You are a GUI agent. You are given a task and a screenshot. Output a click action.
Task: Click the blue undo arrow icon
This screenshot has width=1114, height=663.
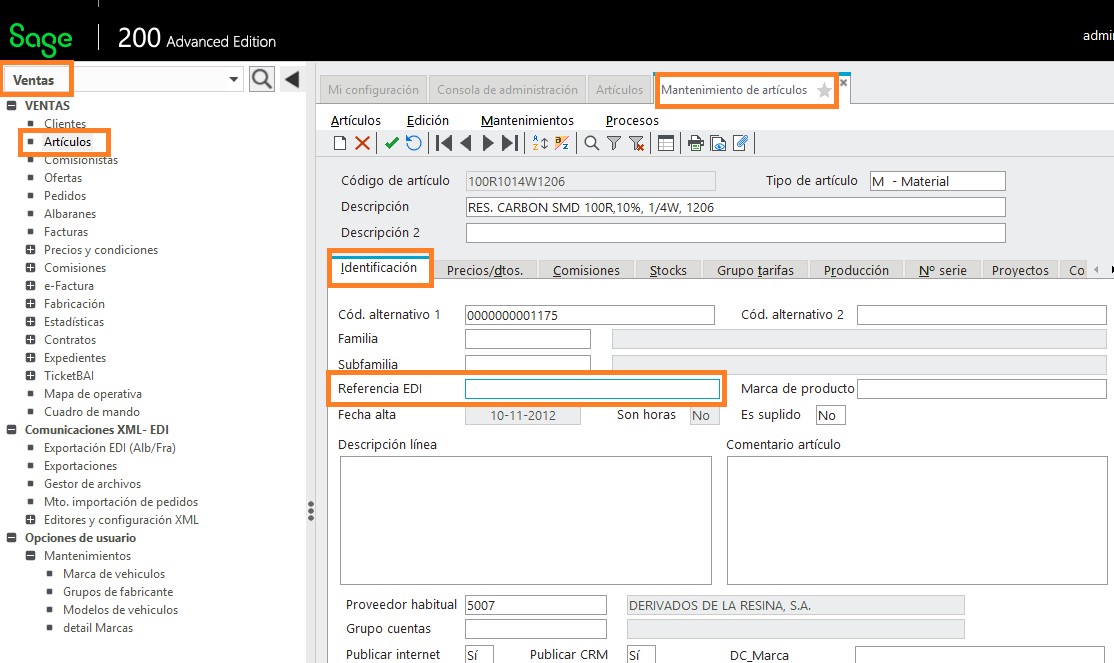(413, 144)
